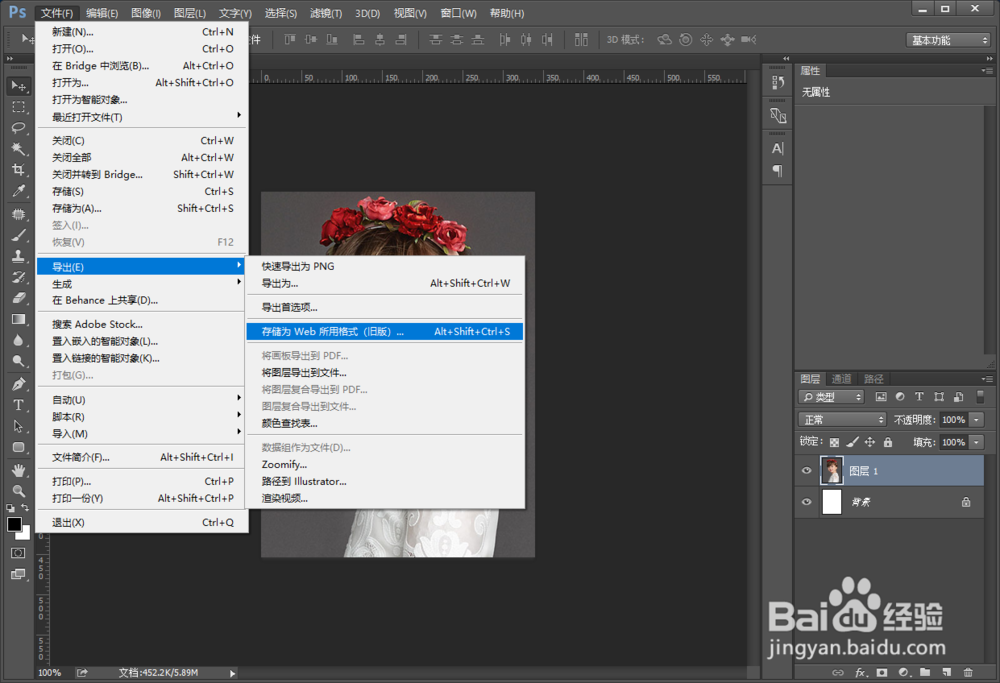
Task: Select the Eraser tool
Action: coord(18,298)
